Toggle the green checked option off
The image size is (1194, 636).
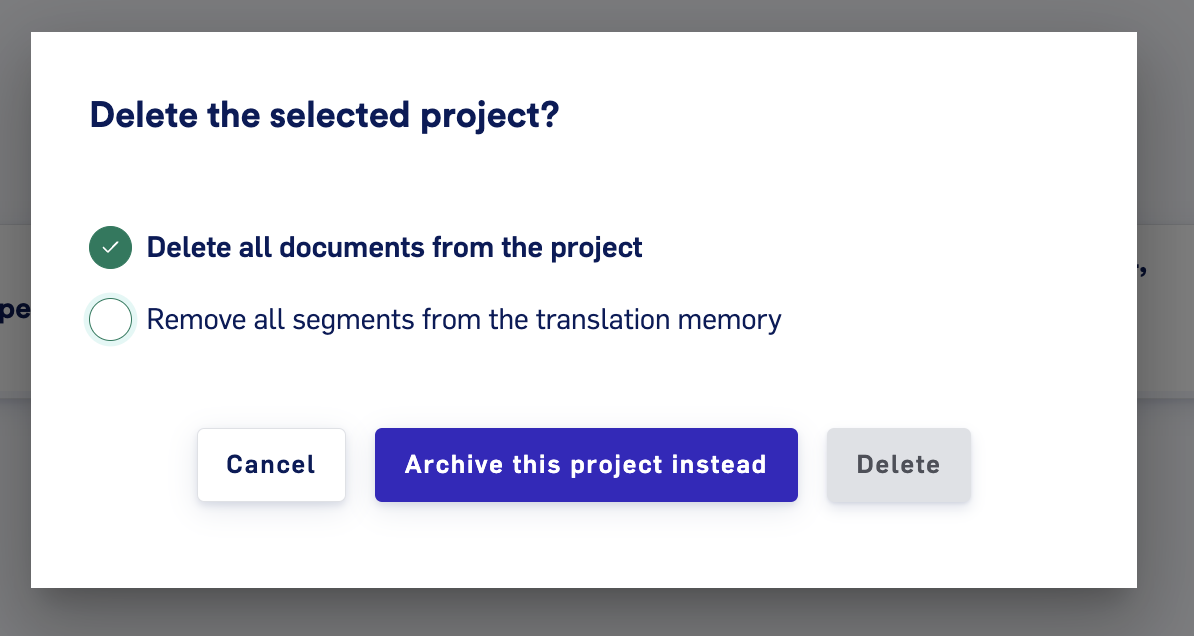pyautogui.click(x=110, y=248)
